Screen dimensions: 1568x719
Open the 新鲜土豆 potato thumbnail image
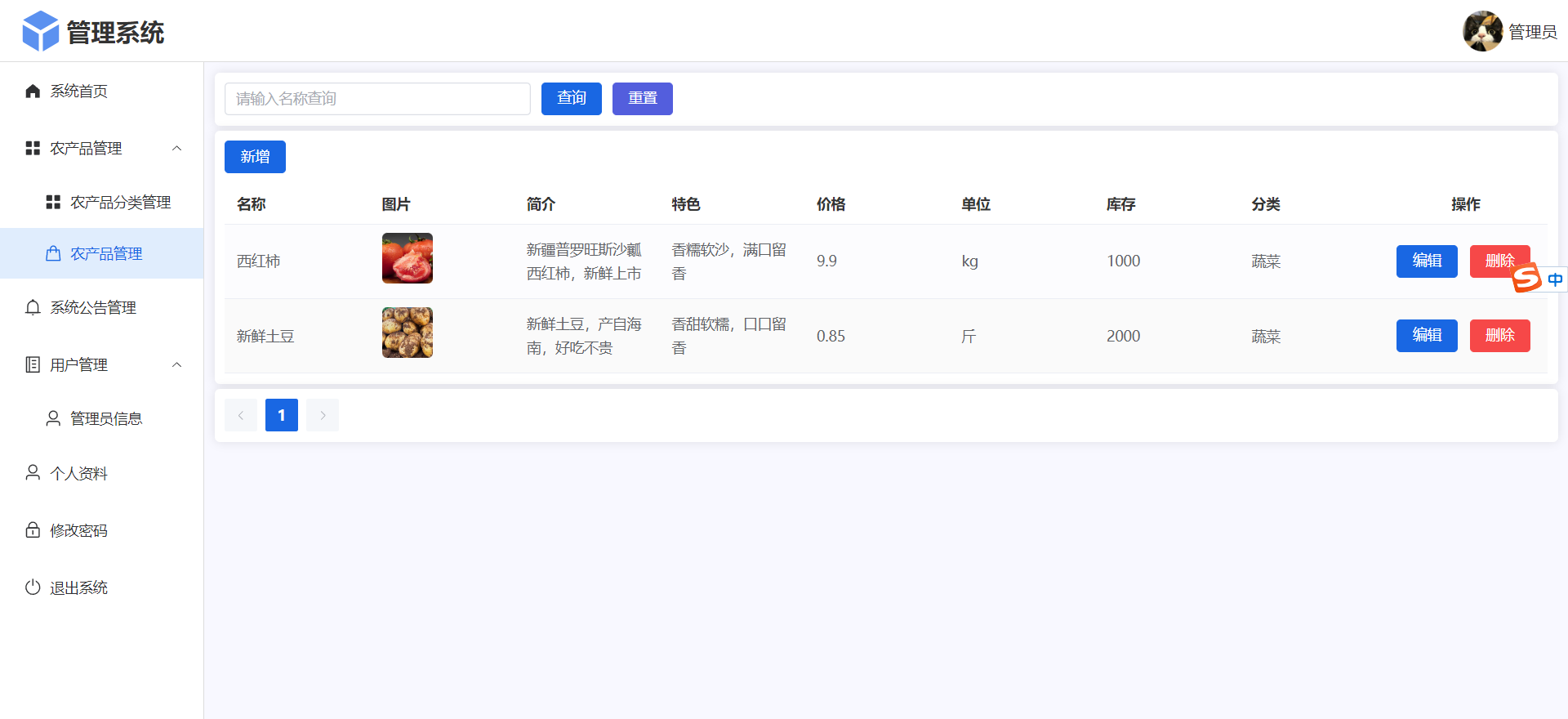tap(408, 333)
